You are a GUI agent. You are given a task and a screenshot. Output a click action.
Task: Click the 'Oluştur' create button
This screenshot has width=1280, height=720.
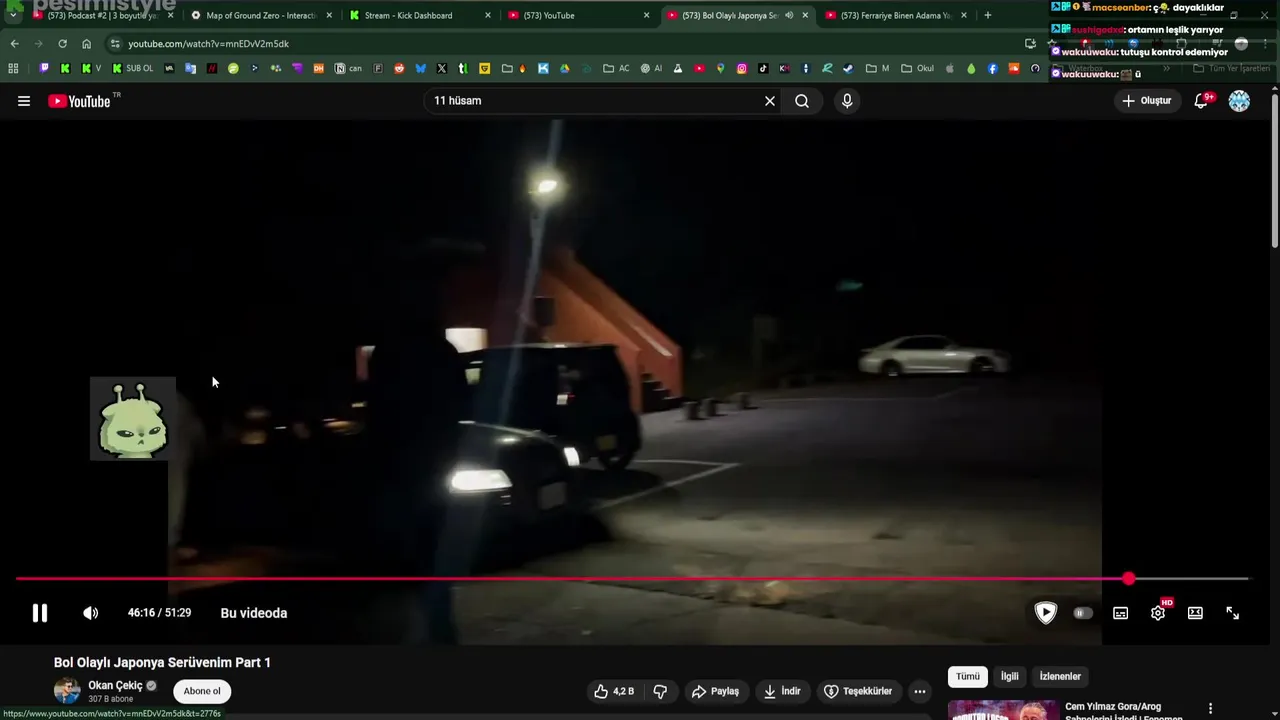pyautogui.click(x=1146, y=101)
